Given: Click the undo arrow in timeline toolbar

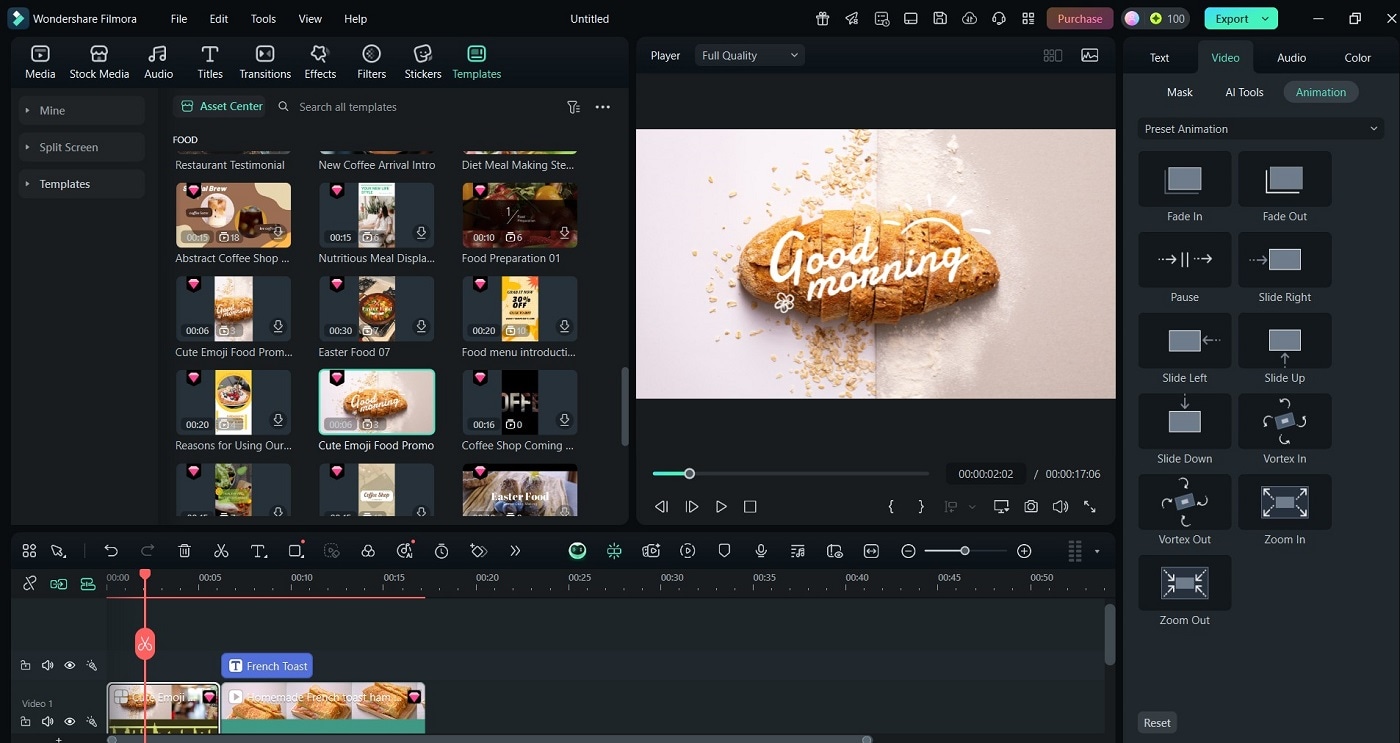Looking at the screenshot, I should pos(111,551).
